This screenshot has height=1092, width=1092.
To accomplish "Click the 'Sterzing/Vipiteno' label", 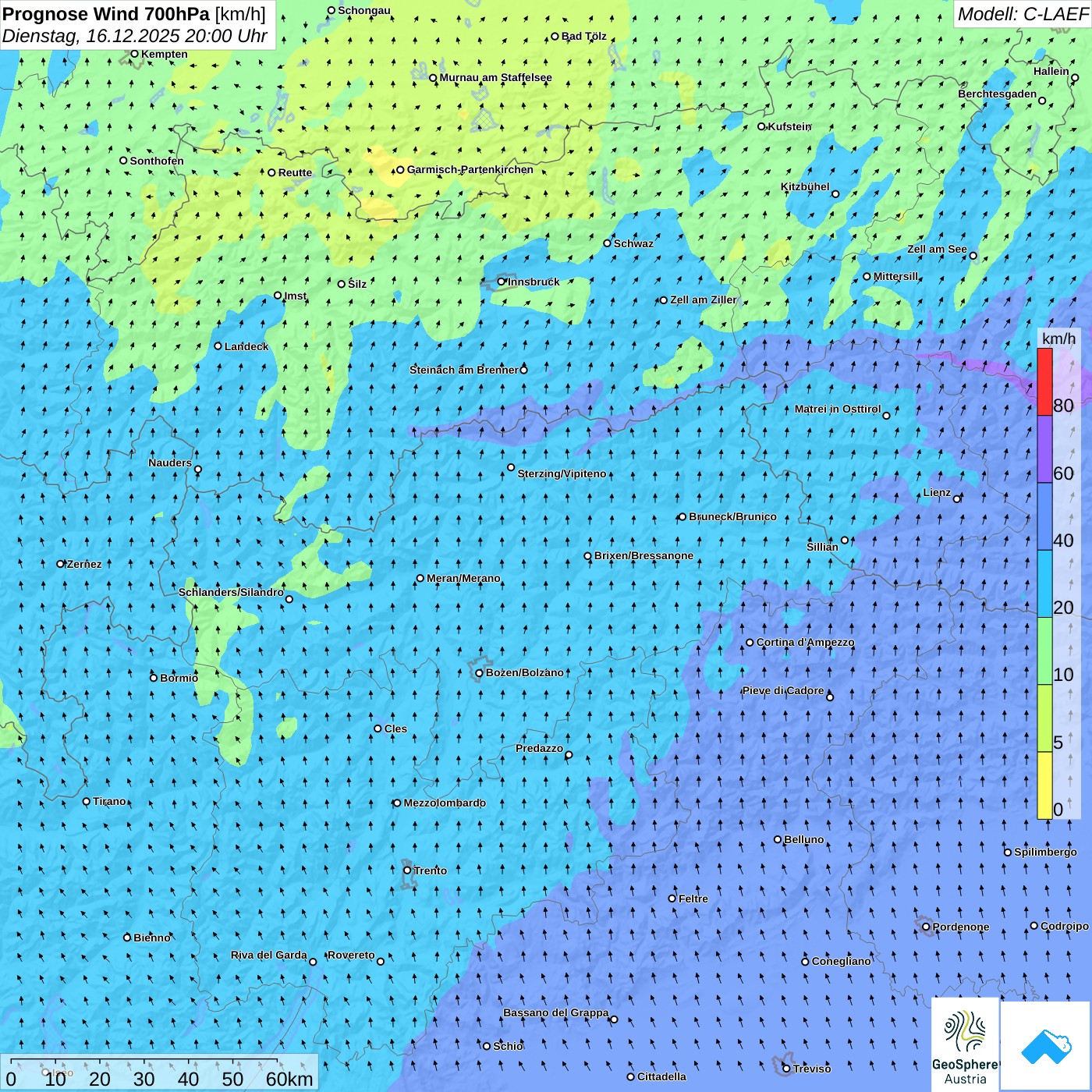I will pyautogui.click(x=562, y=473).
